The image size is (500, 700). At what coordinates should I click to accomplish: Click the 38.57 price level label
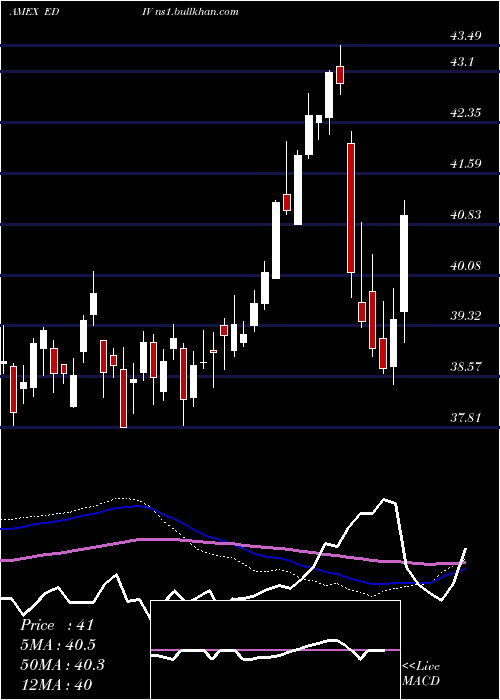466,367
